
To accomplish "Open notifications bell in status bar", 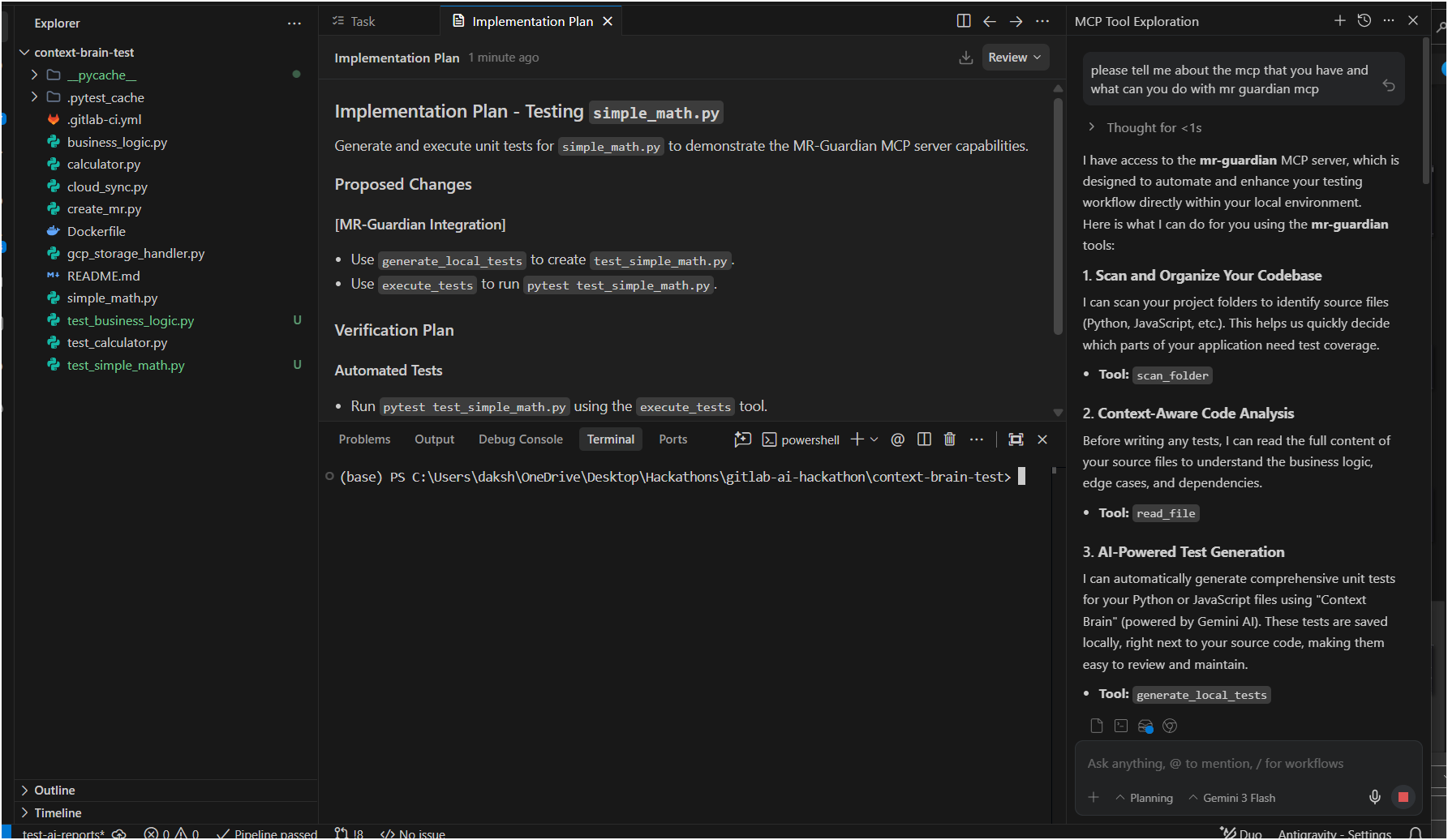I will tap(1416, 834).
